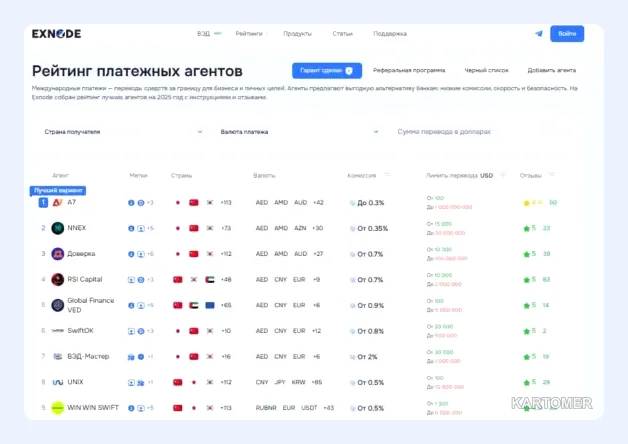Expand the Страна получателя dropdown

[x=123, y=132]
